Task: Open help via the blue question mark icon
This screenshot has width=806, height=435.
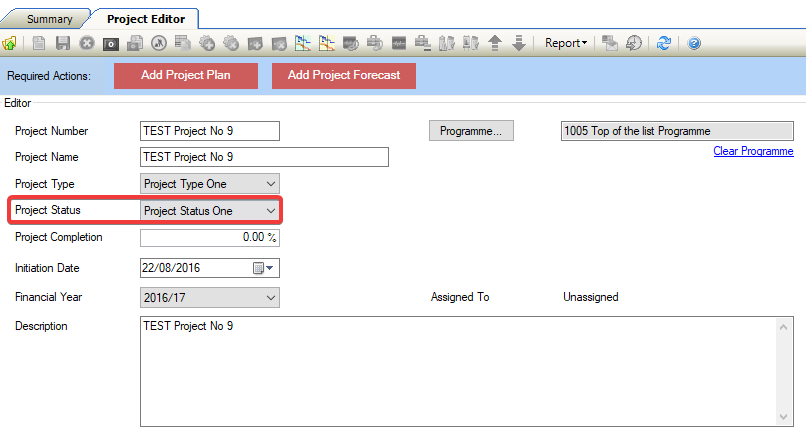Action: (694, 43)
